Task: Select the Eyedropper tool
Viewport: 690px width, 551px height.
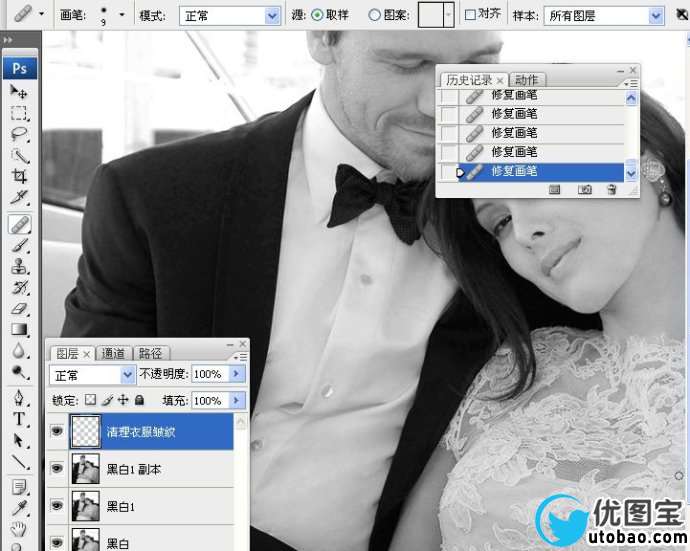Action: tap(18, 508)
